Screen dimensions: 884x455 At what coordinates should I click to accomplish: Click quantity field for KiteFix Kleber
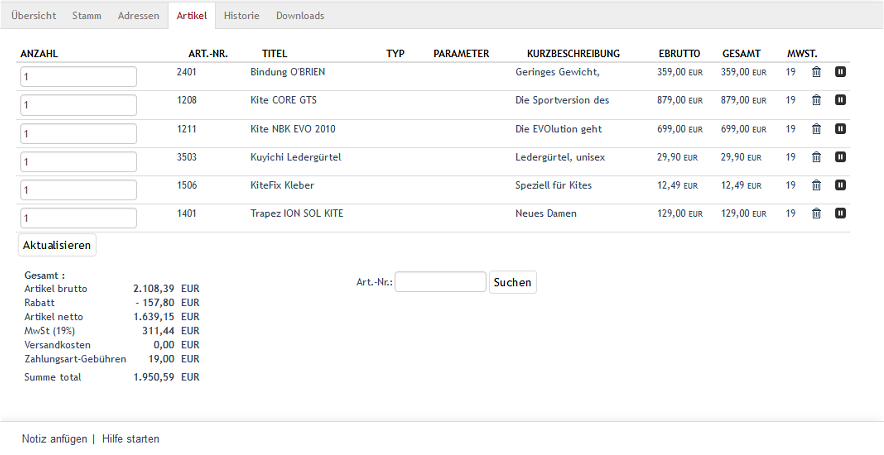pyautogui.click(x=78, y=190)
